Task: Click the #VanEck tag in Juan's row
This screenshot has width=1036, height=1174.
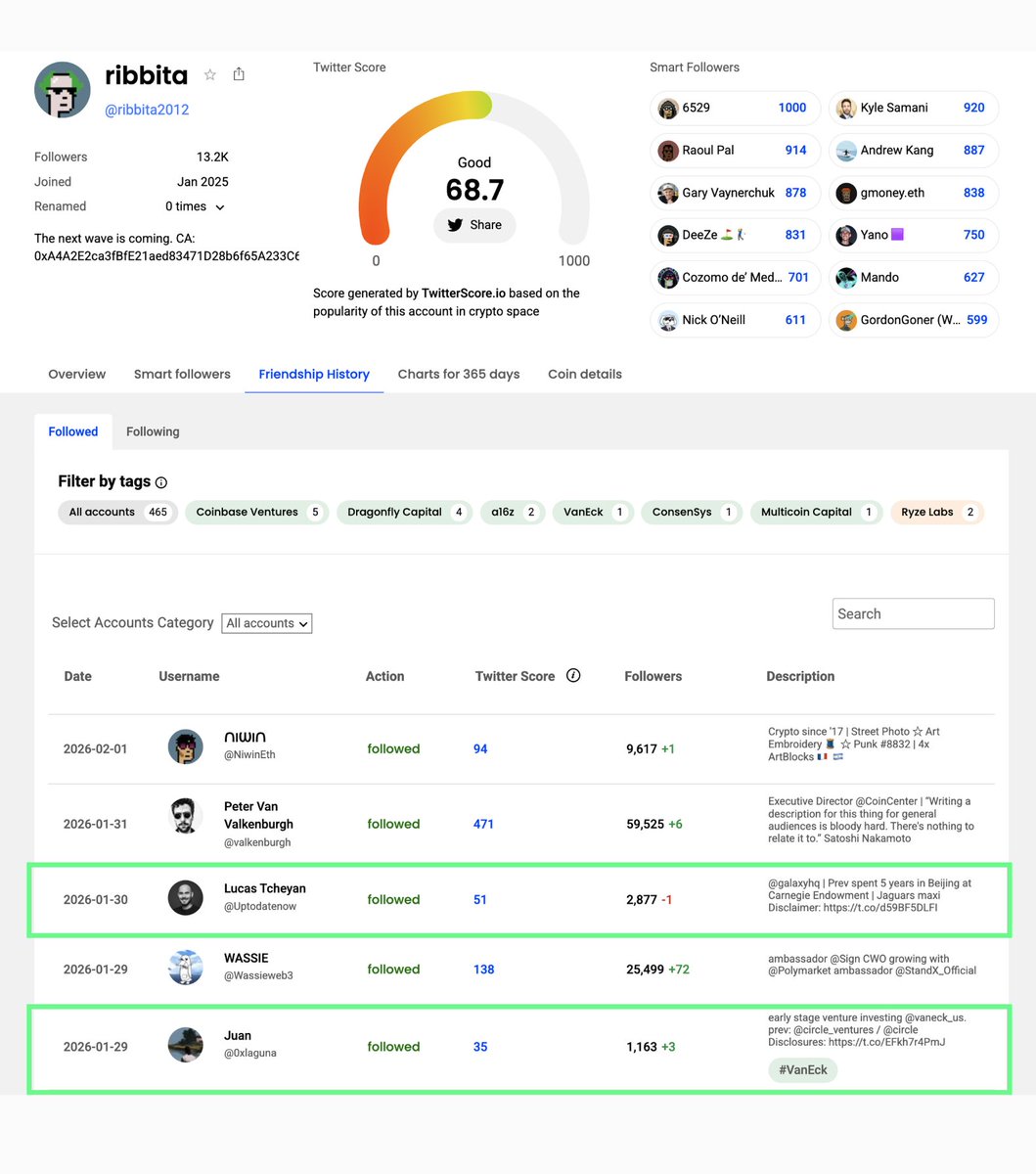Action: pyautogui.click(x=803, y=1070)
